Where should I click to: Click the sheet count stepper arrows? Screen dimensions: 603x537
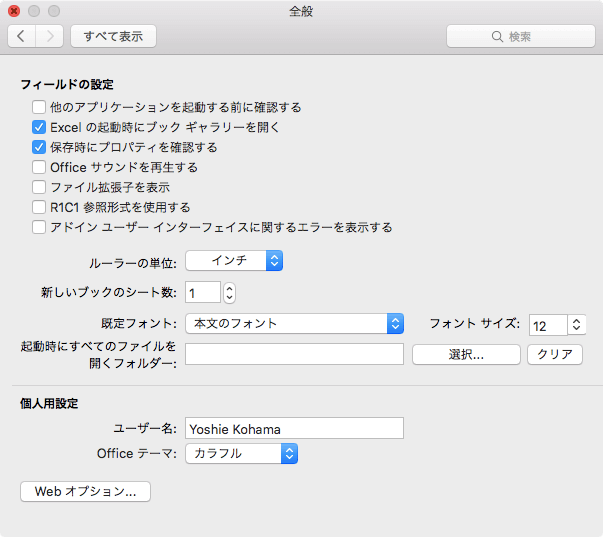230,293
